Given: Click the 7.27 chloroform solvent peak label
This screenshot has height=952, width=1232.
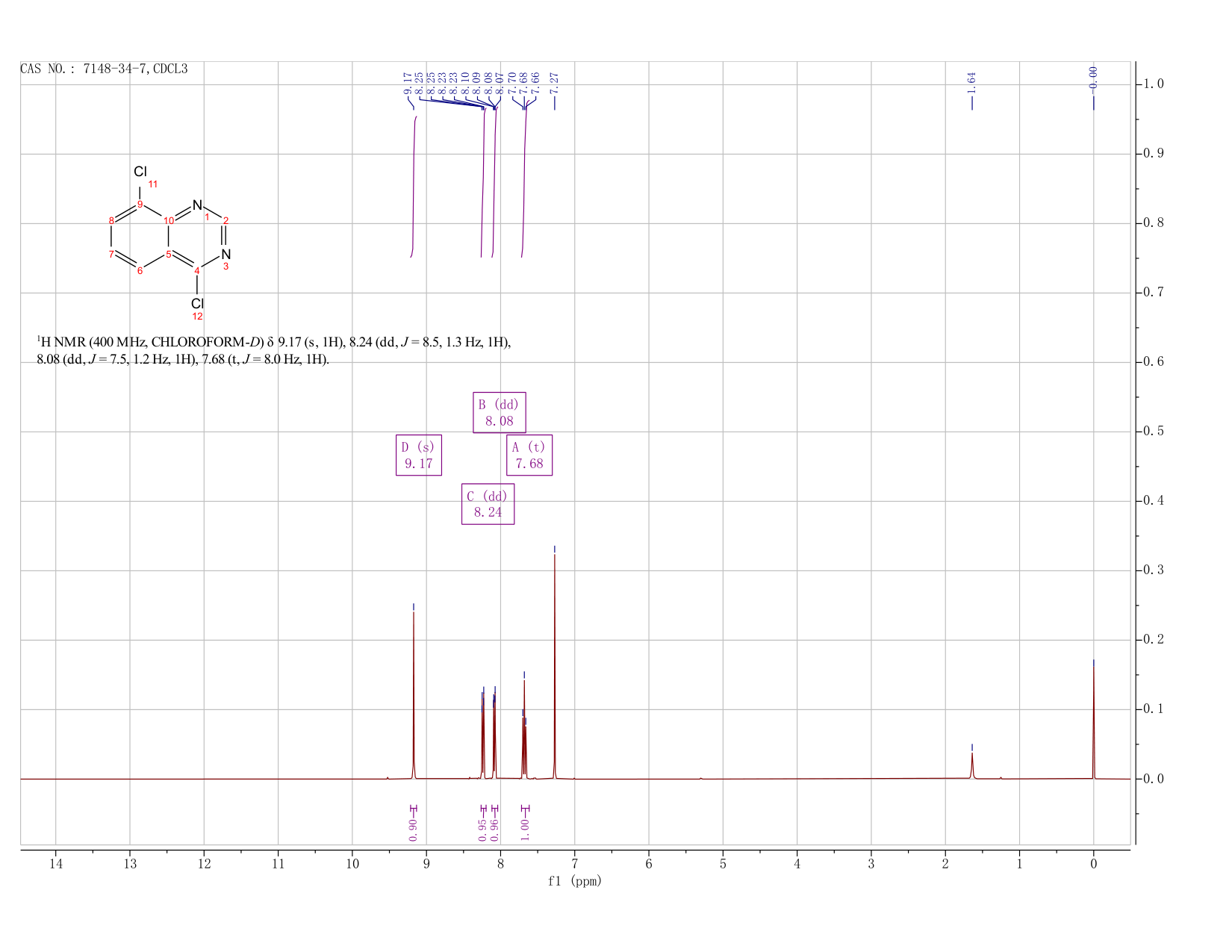Looking at the screenshot, I should [555, 84].
